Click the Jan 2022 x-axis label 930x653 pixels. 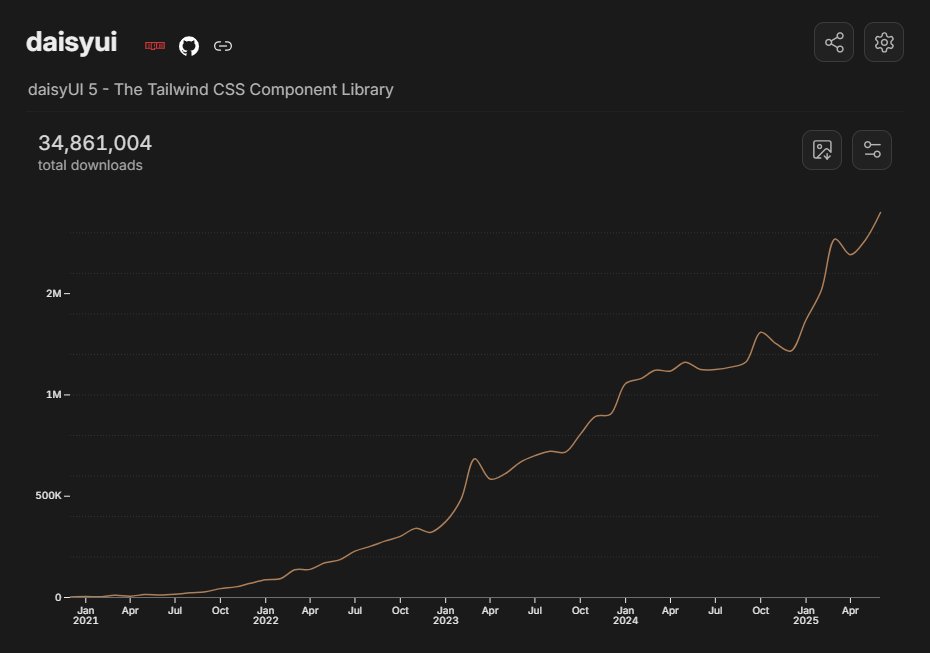click(x=266, y=615)
